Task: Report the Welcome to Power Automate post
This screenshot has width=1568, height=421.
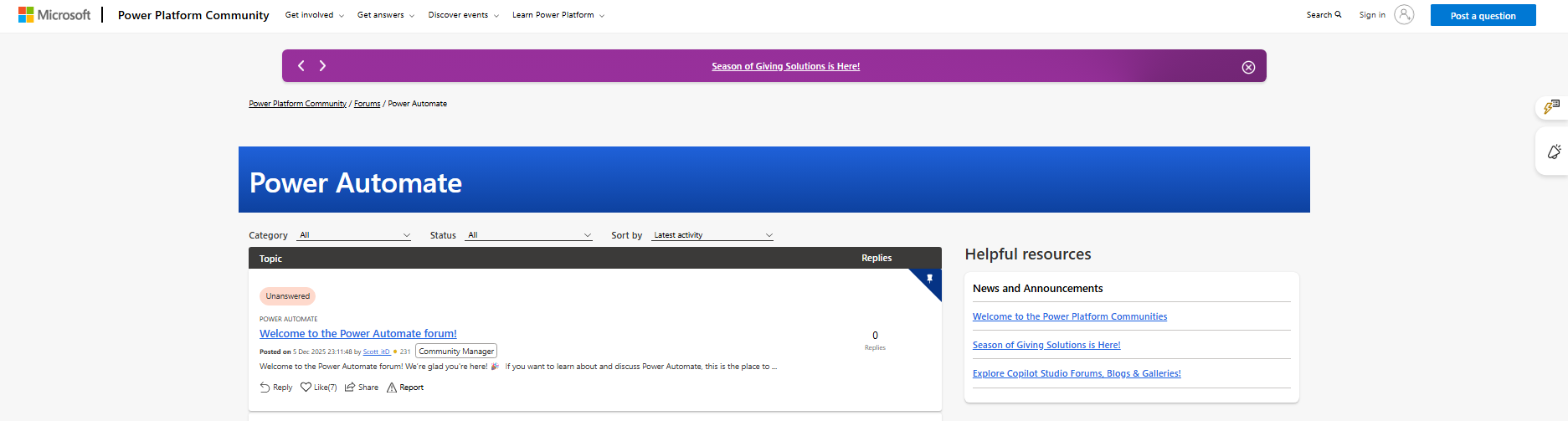Action: pos(405,388)
